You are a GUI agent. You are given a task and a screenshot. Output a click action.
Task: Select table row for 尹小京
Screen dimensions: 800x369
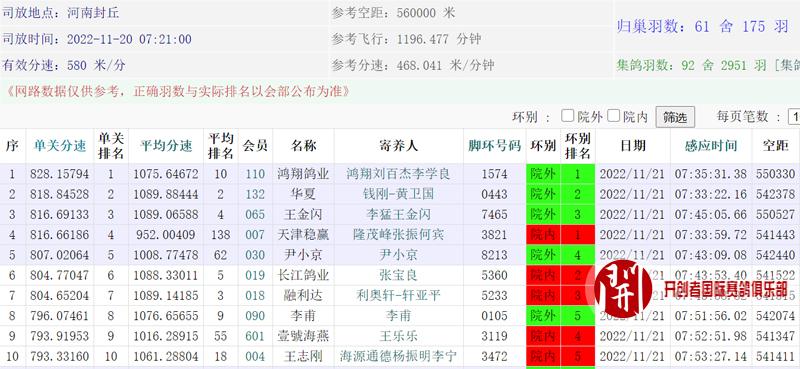(400, 255)
